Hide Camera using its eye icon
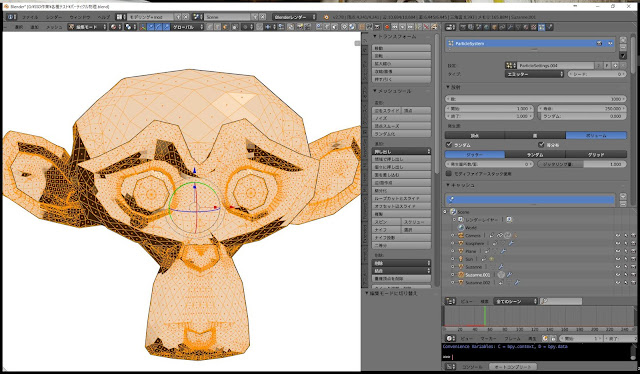 click(x=618, y=236)
